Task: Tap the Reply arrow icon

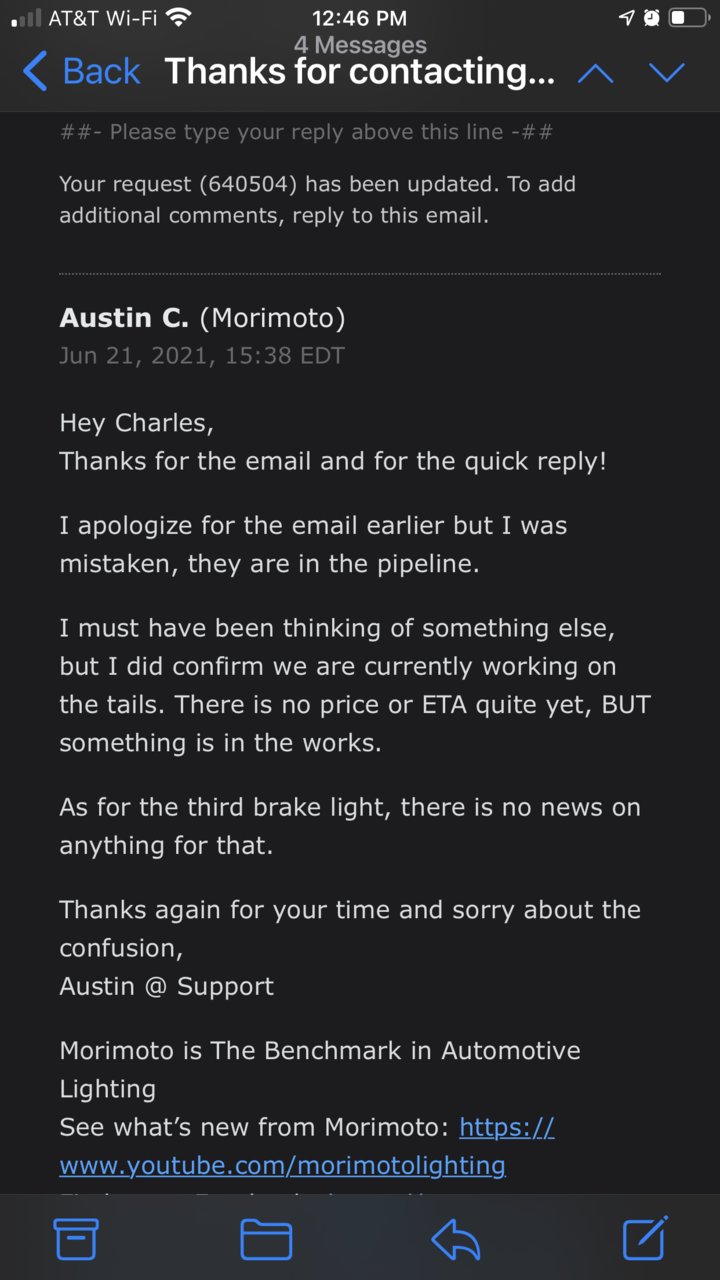Action: point(456,1240)
